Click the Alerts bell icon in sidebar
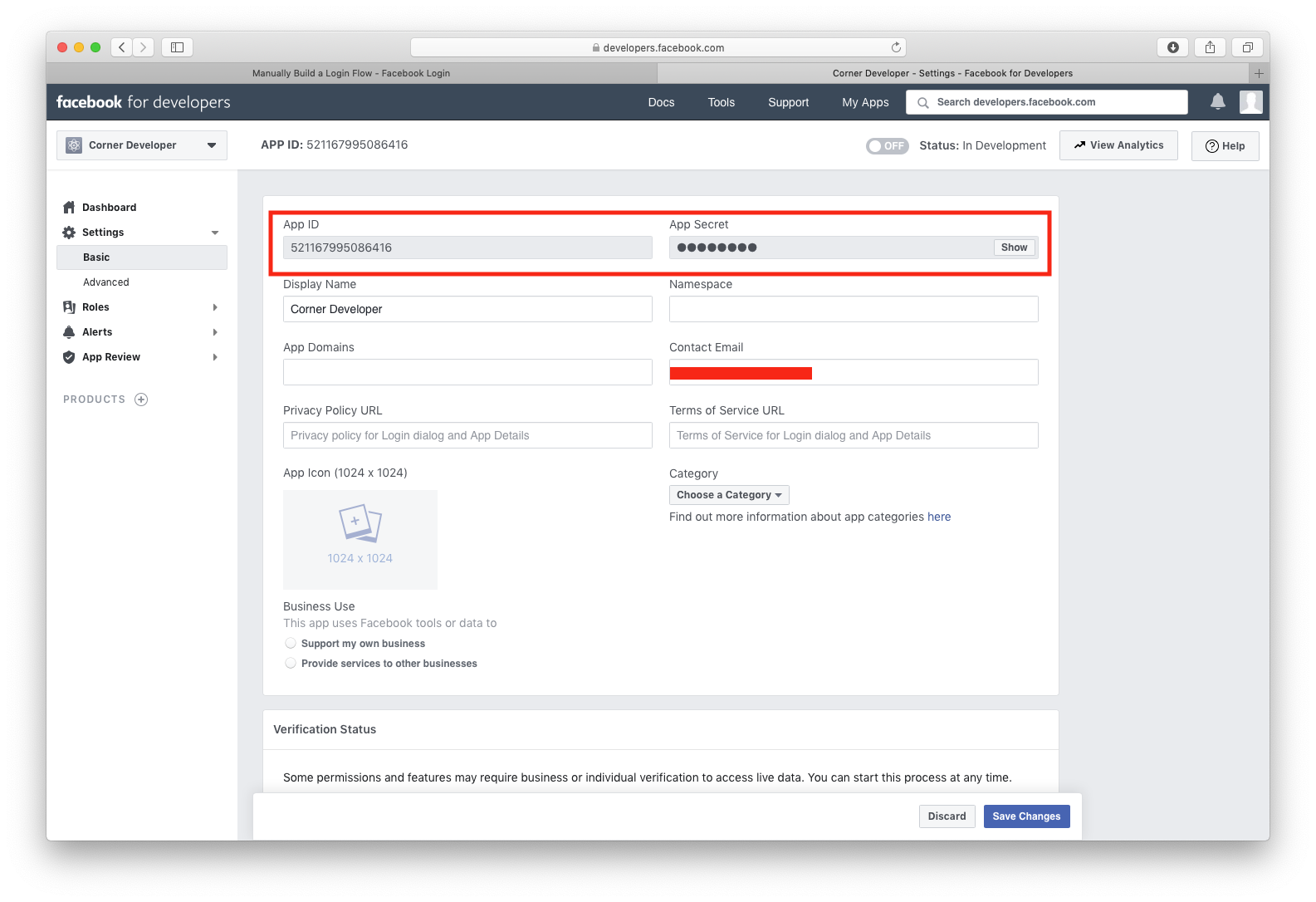Image resolution: width=1316 pixels, height=902 pixels. (69, 332)
